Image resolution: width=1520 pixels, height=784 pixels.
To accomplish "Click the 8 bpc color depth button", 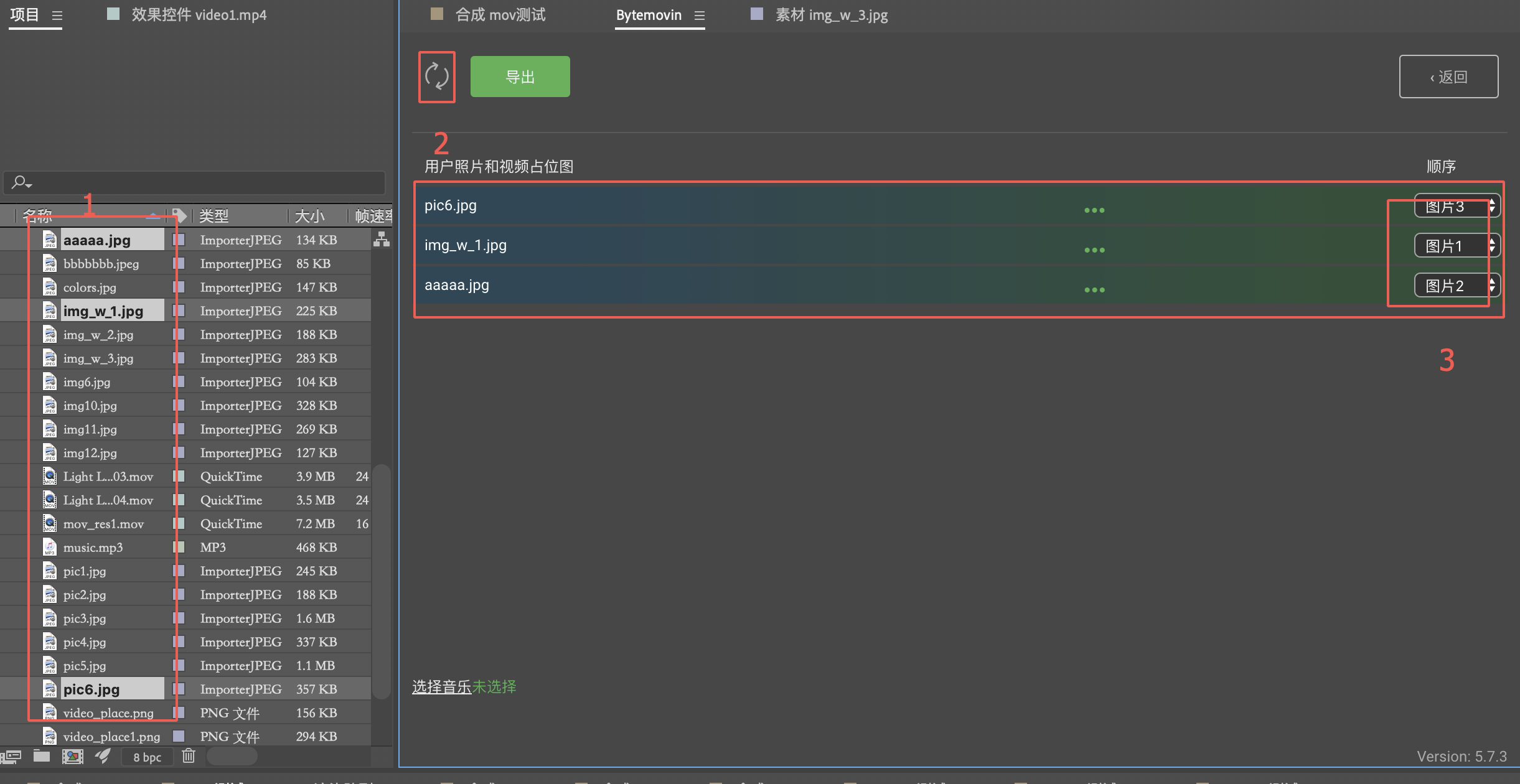I will coord(148,757).
